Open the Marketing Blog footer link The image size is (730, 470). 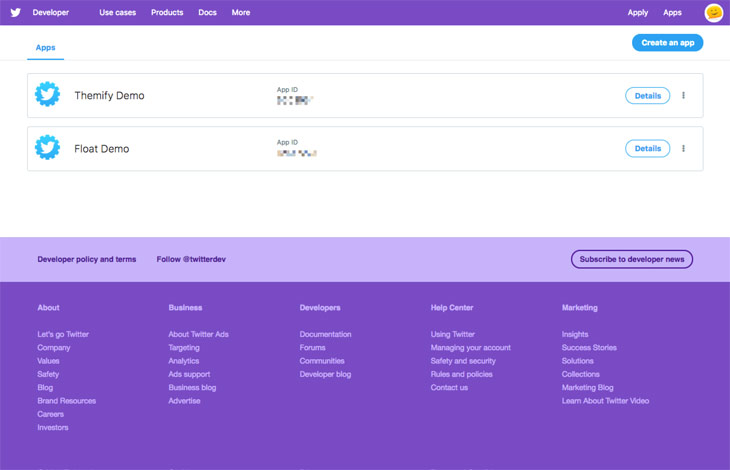click(x=588, y=387)
